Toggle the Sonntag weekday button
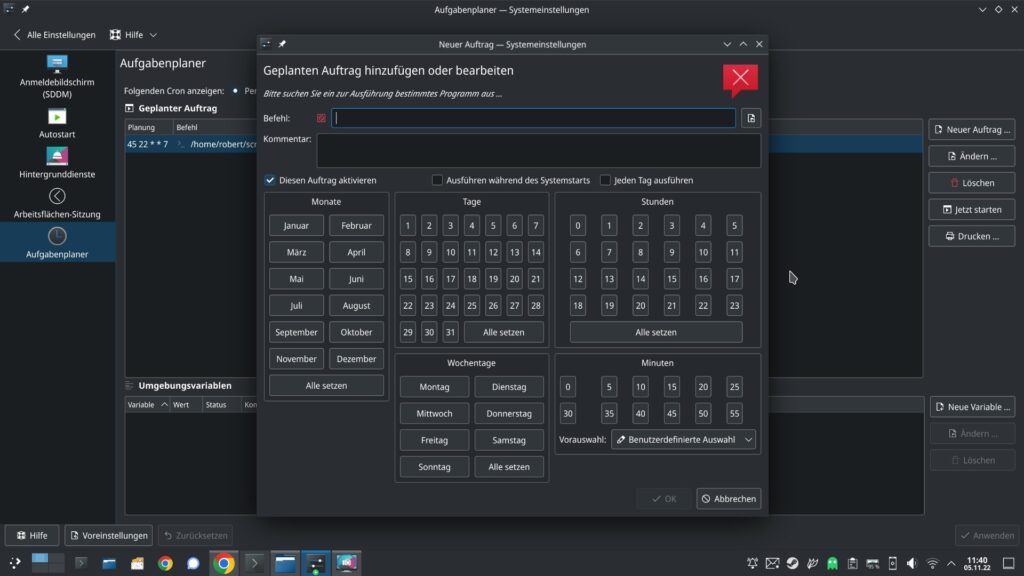 pos(434,467)
